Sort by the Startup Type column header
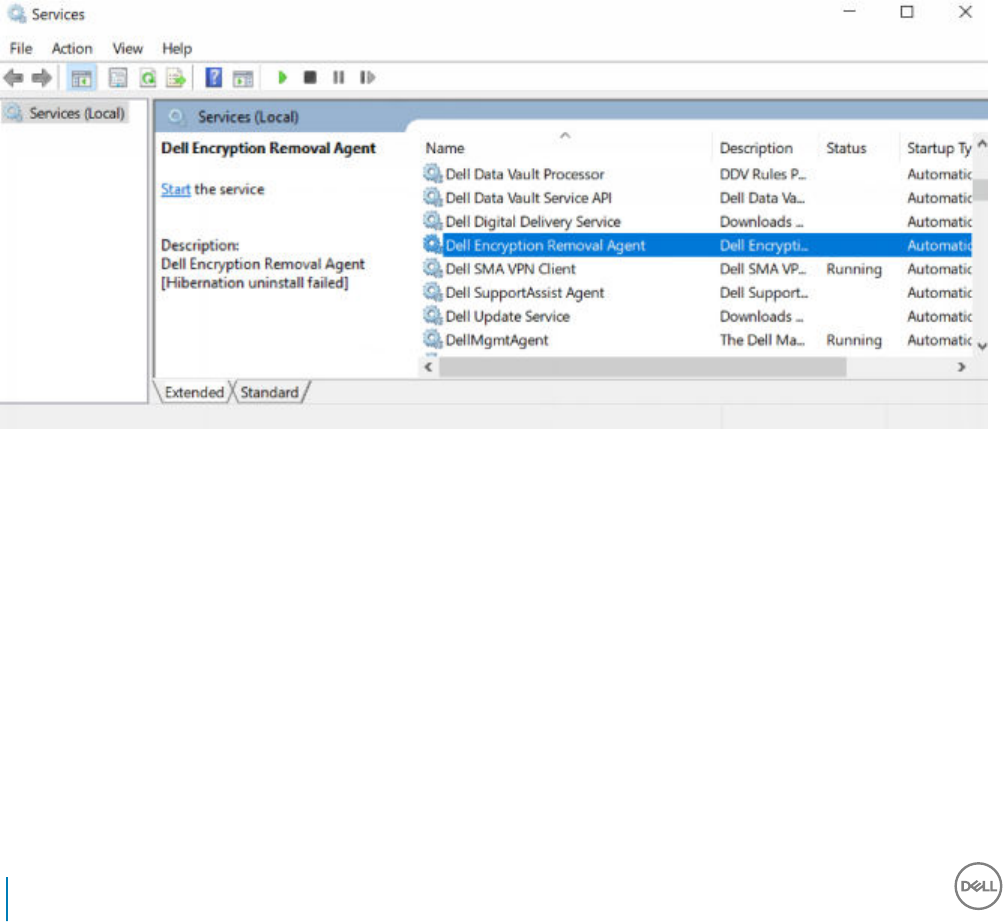 pos(938,148)
